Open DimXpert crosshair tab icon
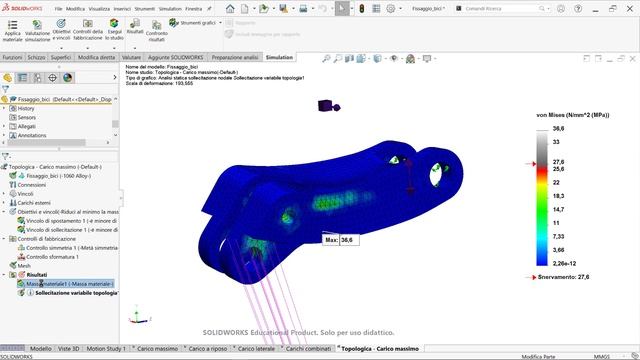Image resolution: width=640 pixels, height=360 pixels. click(x=53, y=78)
